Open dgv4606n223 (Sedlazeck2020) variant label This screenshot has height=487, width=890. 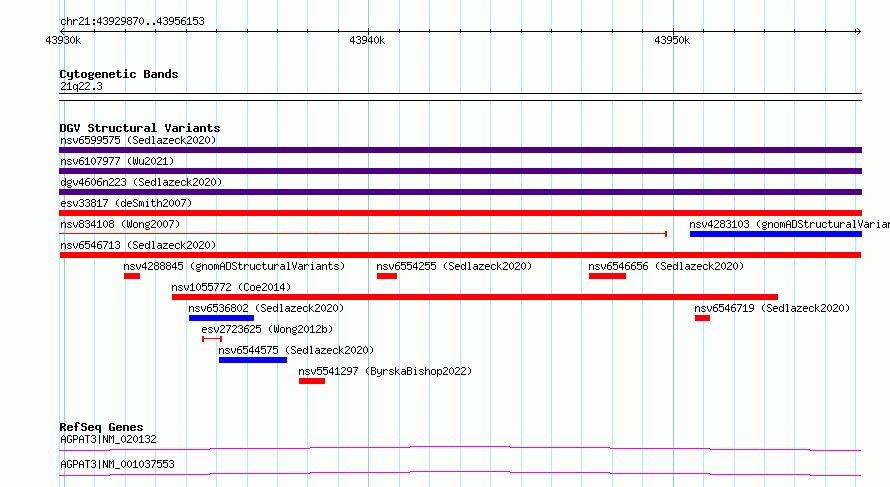141,182
